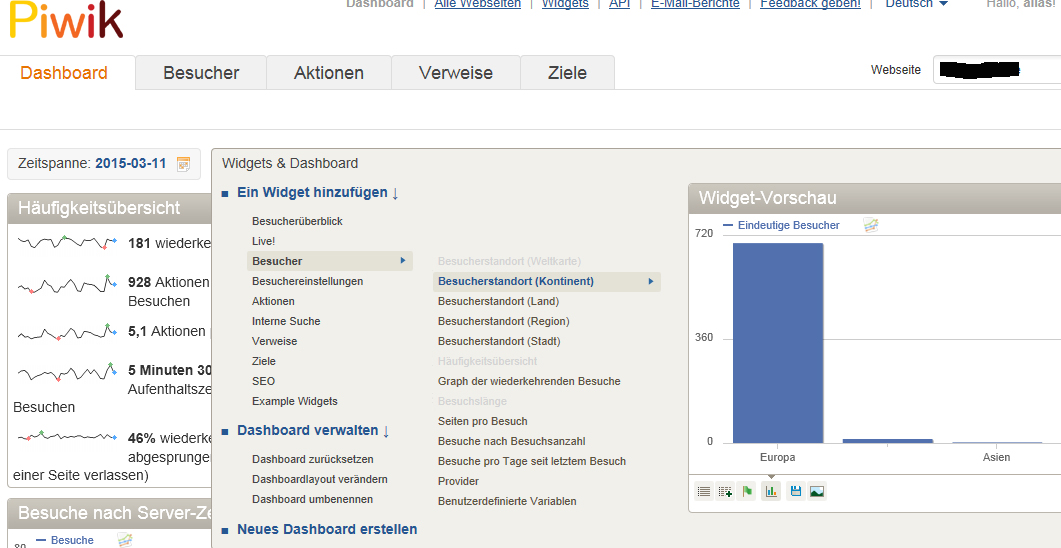Image resolution: width=1061 pixels, height=548 pixels.
Task: Click sparkline next to 181 wiederkehrende
Action: pyautogui.click(x=66, y=242)
